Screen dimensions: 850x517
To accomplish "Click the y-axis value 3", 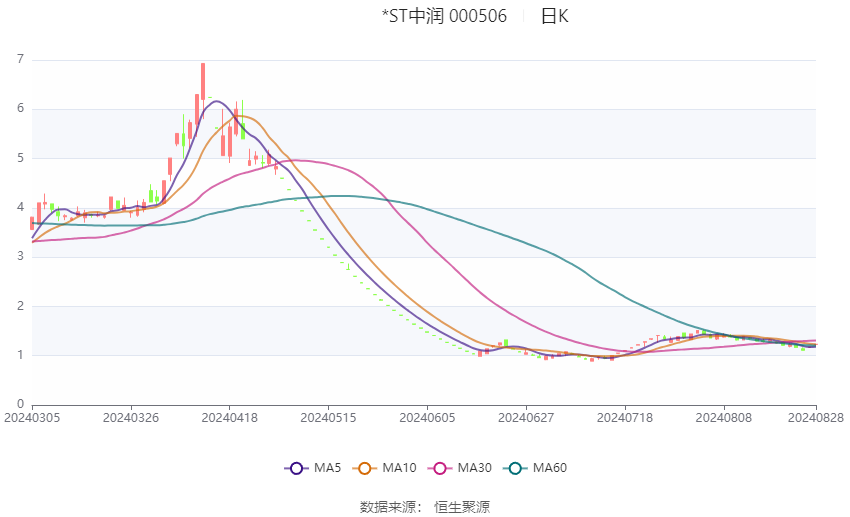I will [x=21, y=256].
